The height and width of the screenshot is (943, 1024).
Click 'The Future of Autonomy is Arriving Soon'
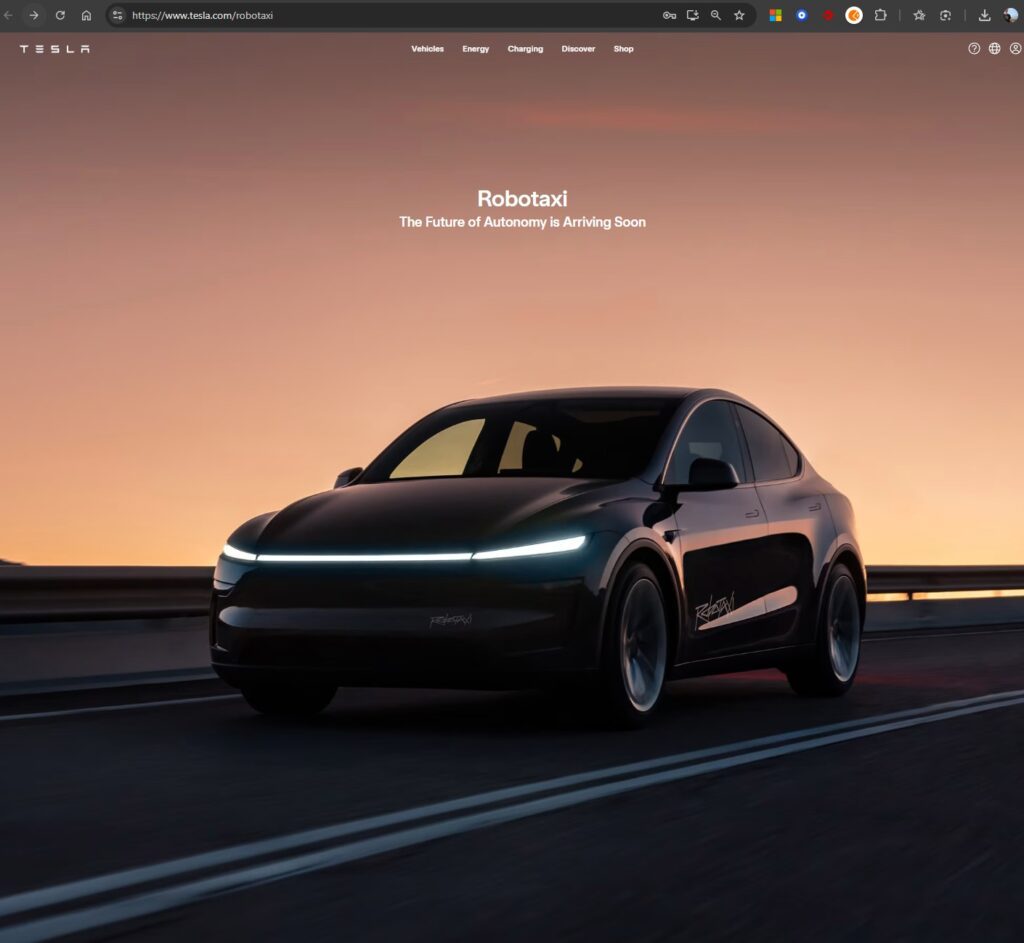pos(522,222)
